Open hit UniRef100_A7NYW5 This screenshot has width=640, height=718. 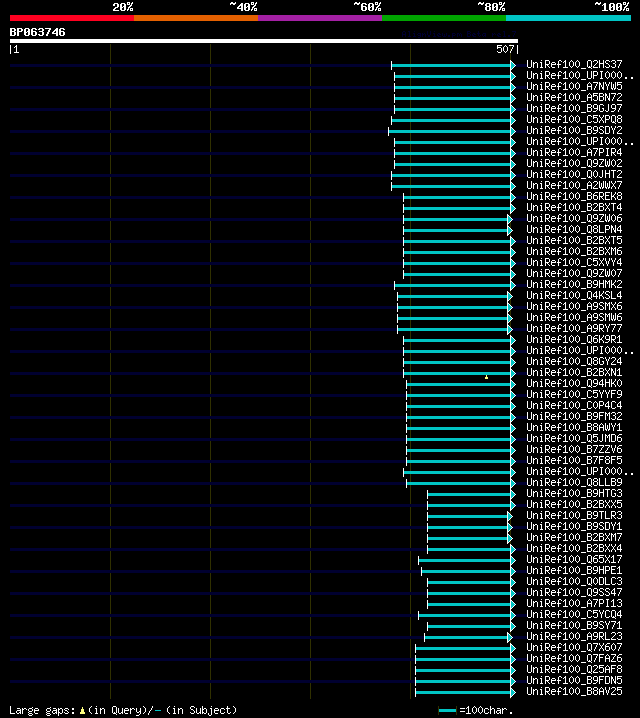click(574, 87)
